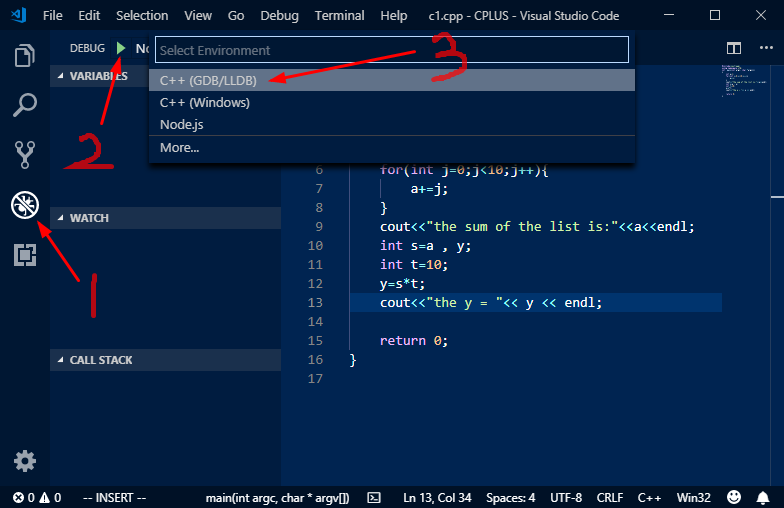Viewport: 784px width, 508px height.
Task: Send feedback via smiley icon
Action: [x=734, y=498]
